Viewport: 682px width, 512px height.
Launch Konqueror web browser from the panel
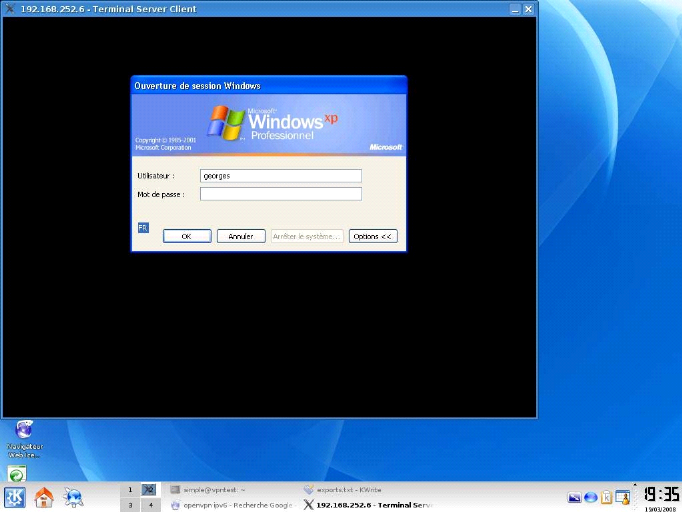click(74, 498)
